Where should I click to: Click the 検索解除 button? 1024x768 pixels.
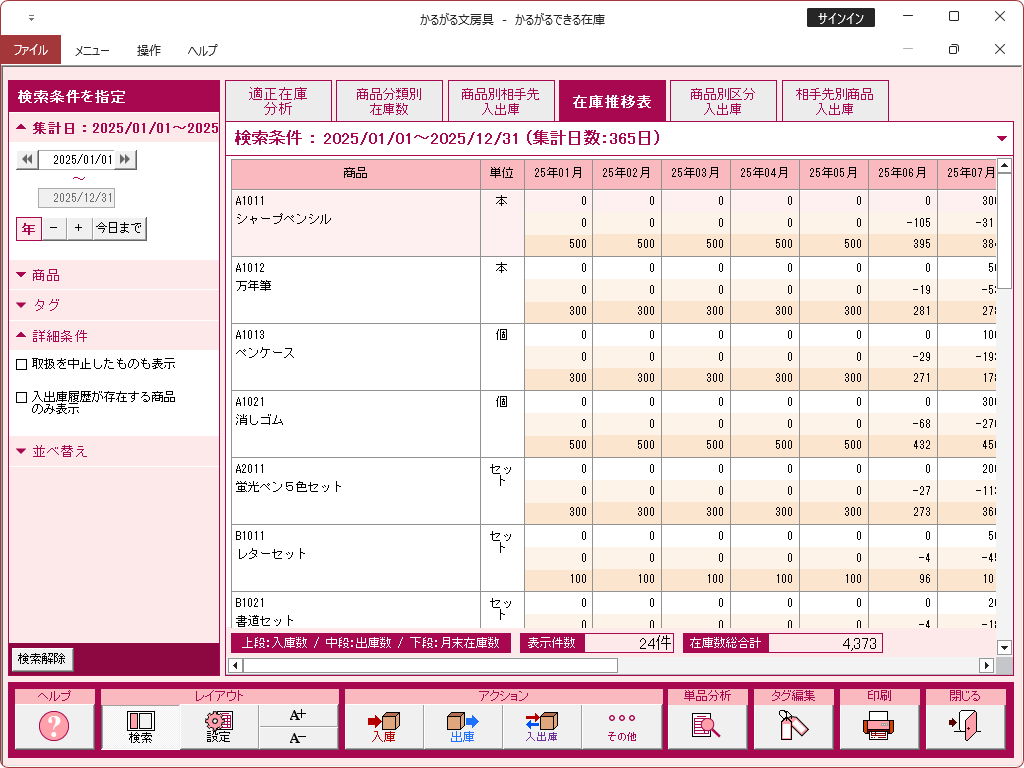[x=42, y=659]
